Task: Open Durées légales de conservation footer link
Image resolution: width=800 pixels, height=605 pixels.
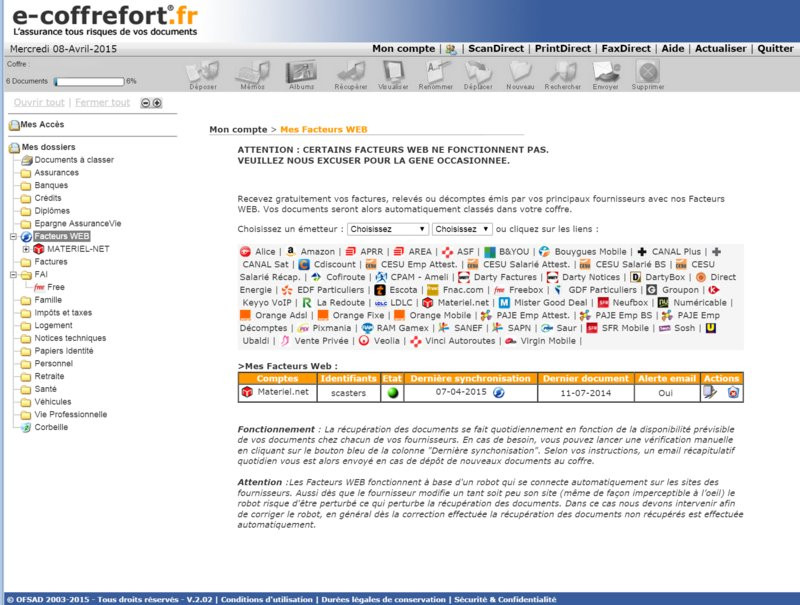Action: 383,599
